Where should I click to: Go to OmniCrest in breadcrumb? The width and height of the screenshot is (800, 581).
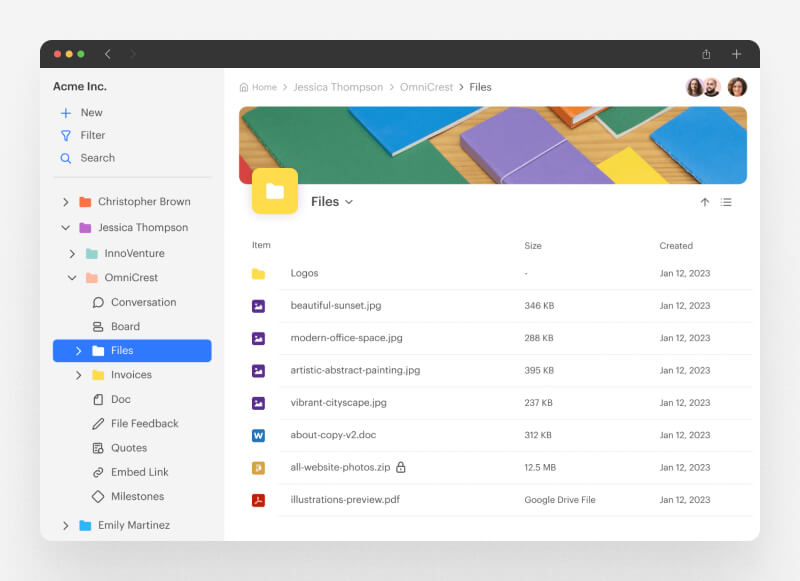coord(426,87)
